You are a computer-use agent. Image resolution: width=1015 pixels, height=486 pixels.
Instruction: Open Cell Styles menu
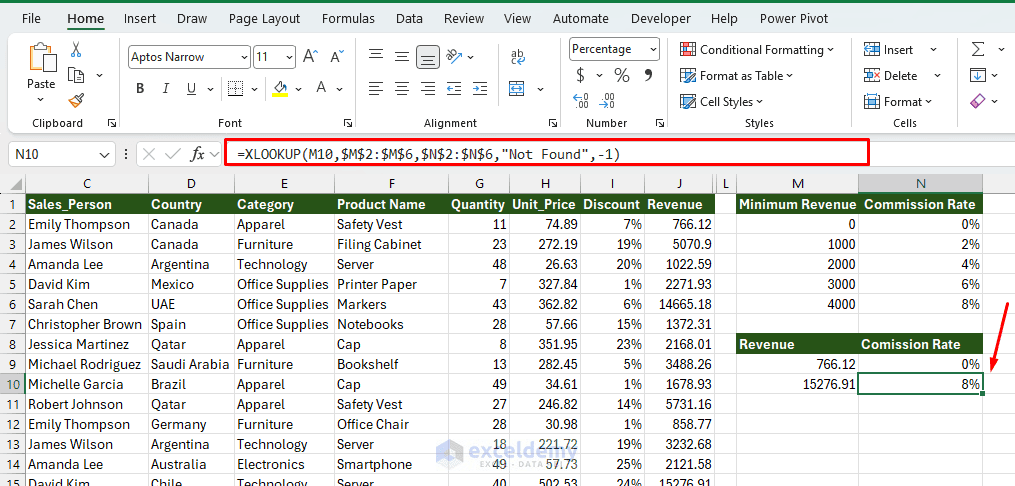point(722,102)
